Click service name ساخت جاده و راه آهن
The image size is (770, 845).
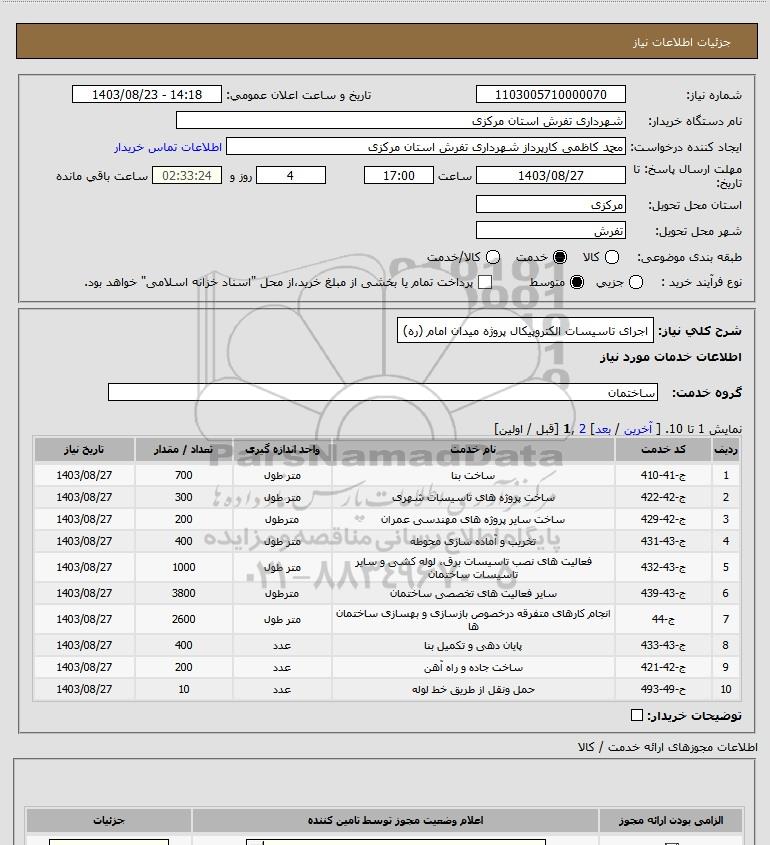tap(473, 667)
